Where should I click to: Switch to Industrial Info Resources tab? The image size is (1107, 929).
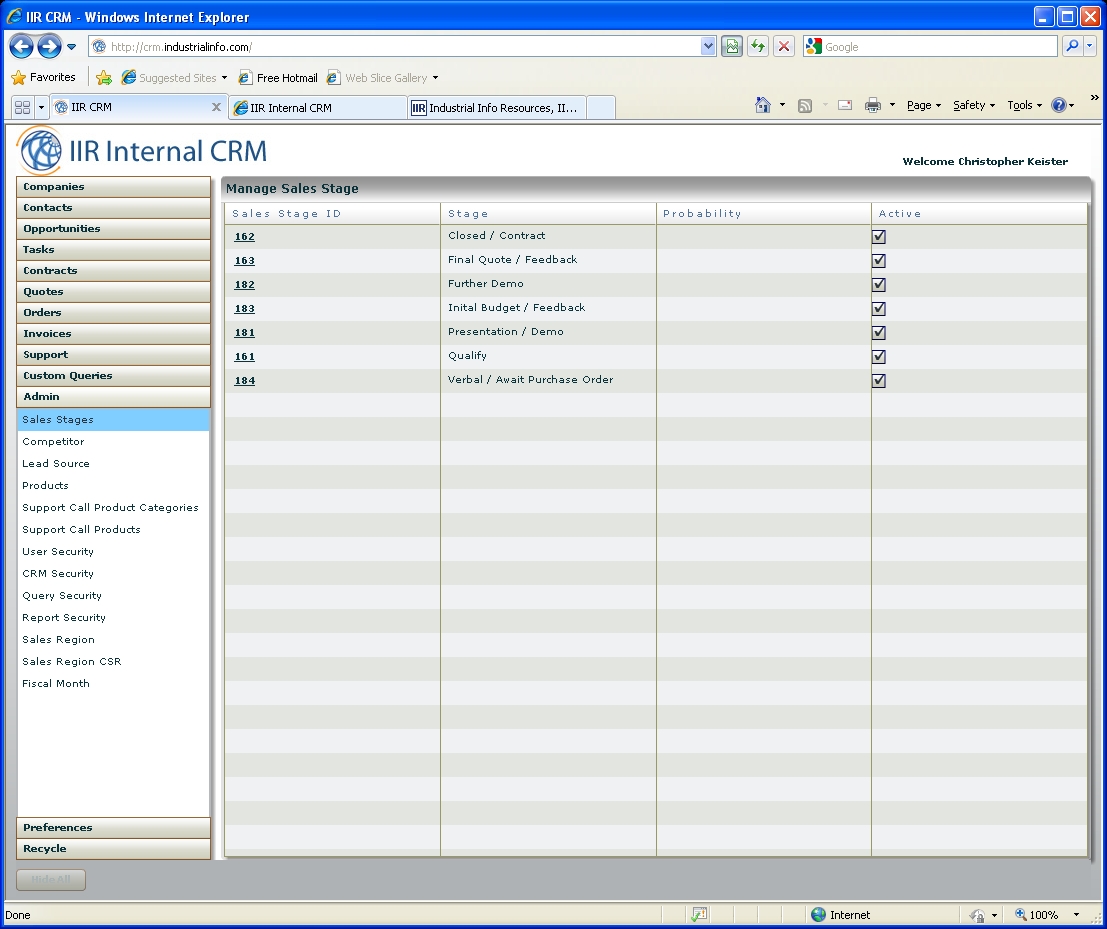coord(496,108)
